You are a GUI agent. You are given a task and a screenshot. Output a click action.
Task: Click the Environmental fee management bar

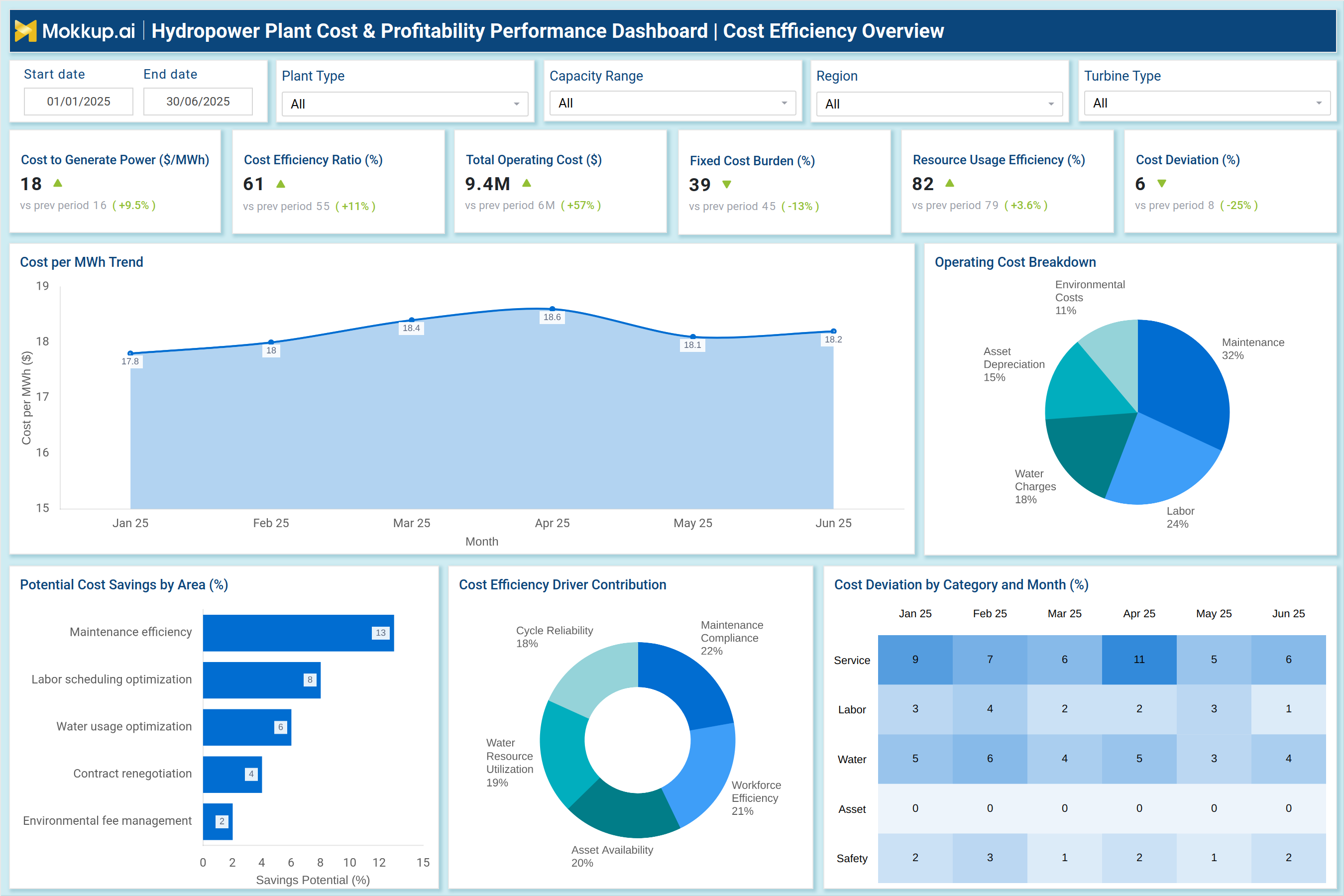pyautogui.click(x=218, y=821)
